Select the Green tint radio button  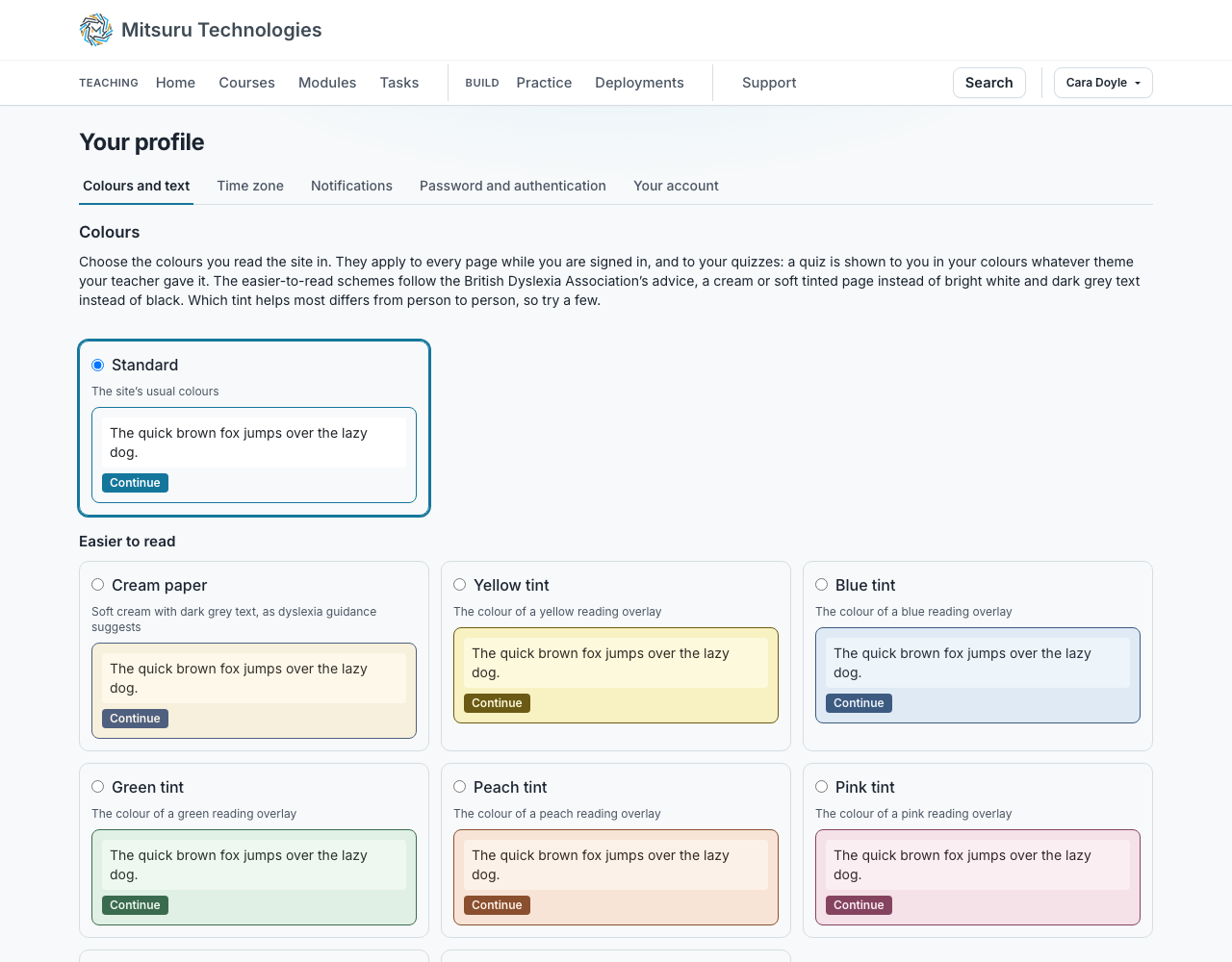coord(97,787)
